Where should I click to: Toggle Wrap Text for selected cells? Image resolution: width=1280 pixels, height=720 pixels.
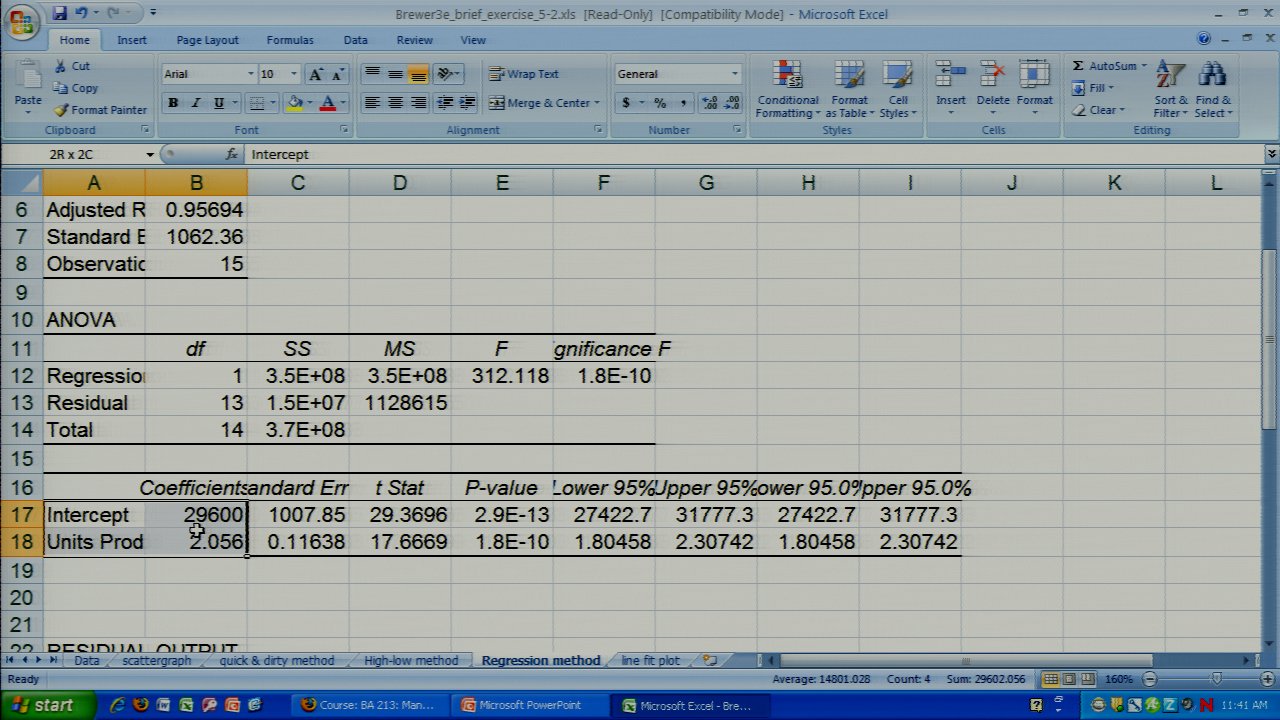(x=524, y=74)
